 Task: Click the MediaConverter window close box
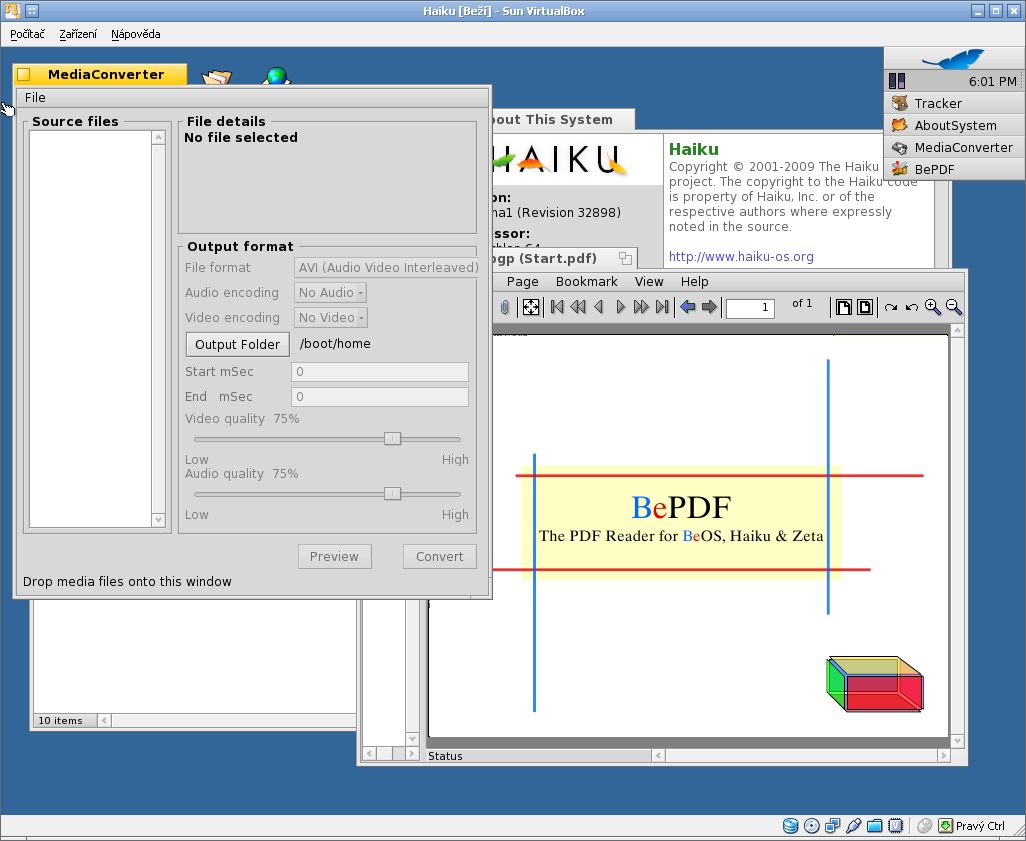[x=24, y=75]
